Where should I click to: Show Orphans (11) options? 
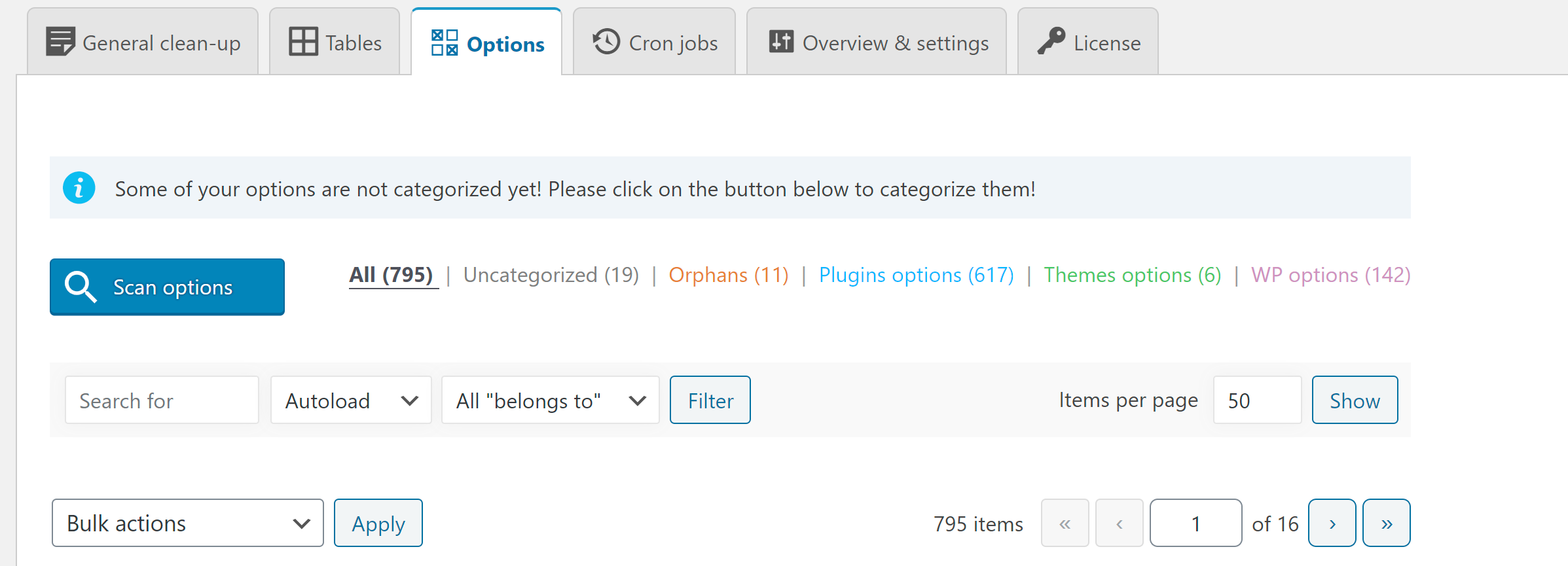coord(729,275)
